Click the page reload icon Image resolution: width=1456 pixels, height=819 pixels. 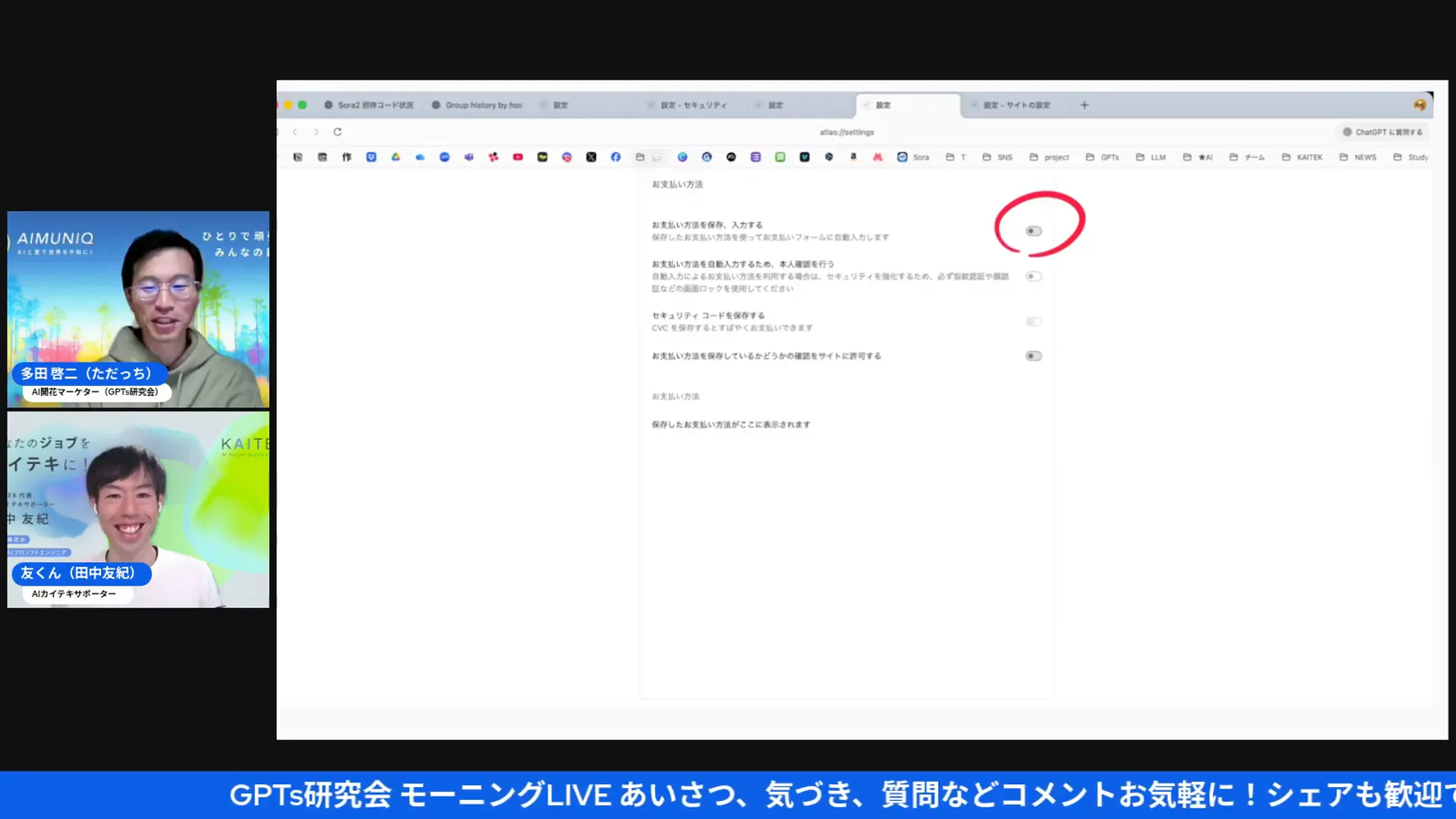[337, 131]
